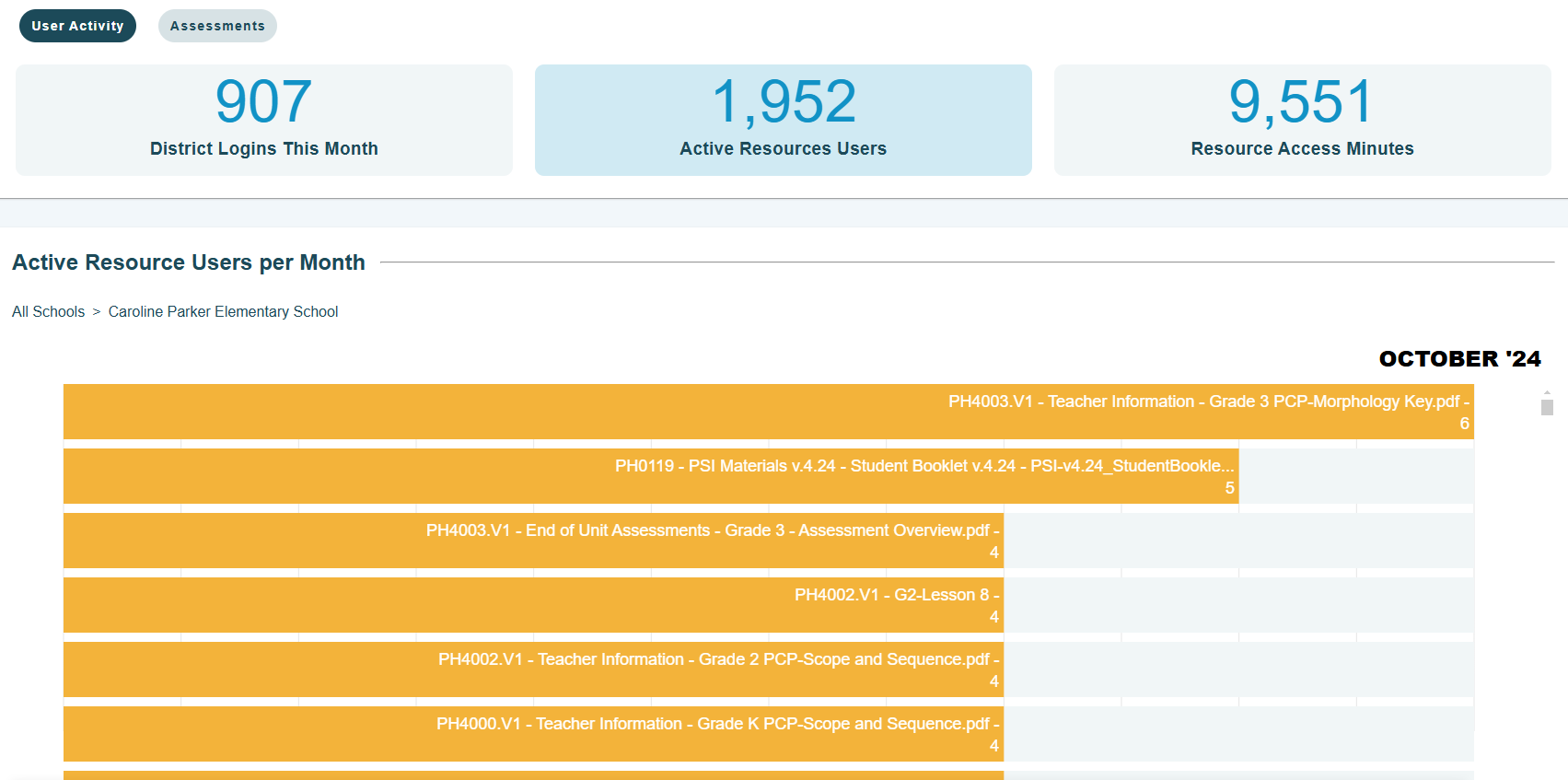Select the Active Resources Users card

pos(784,120)
